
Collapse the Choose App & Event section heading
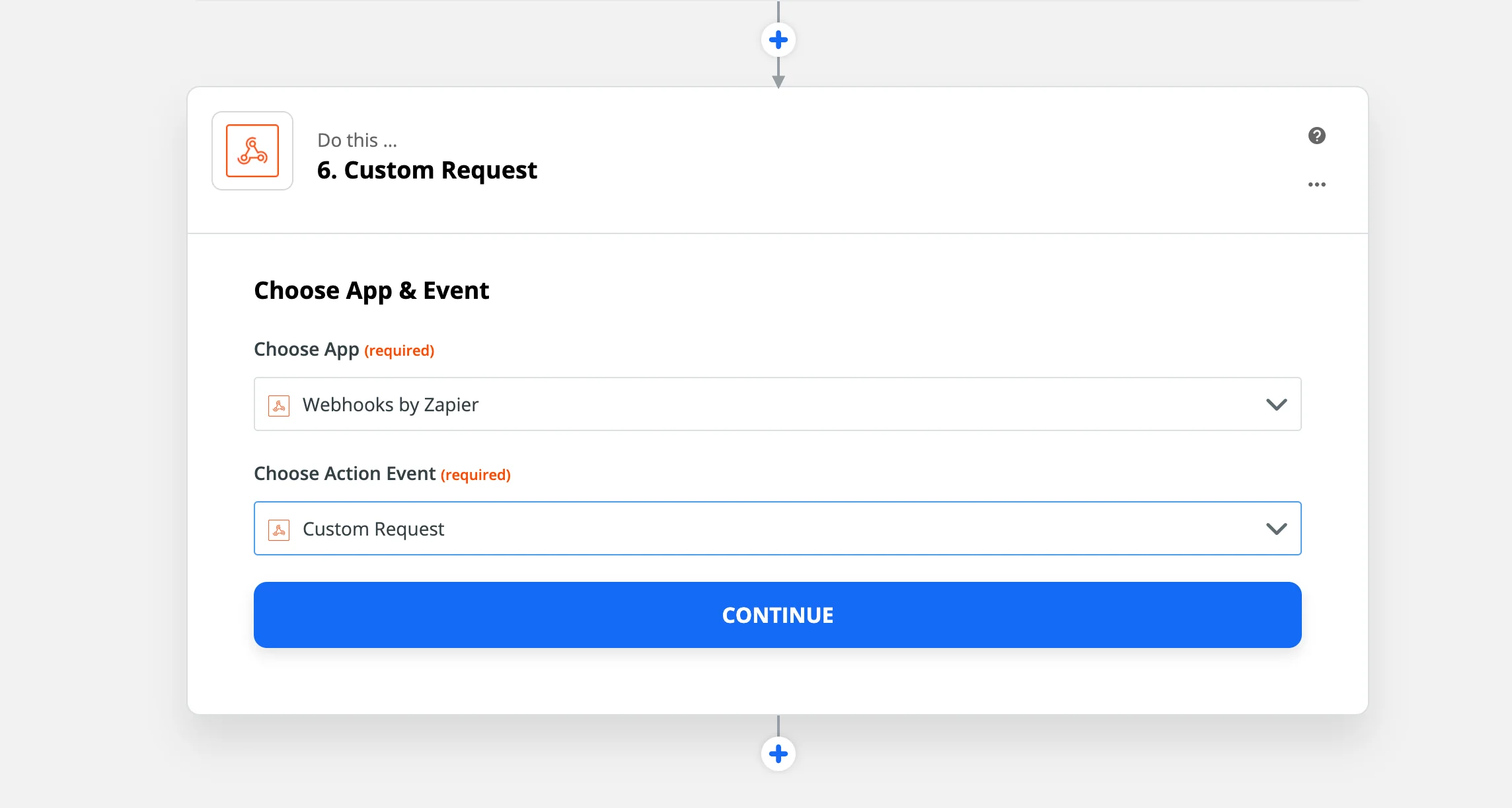point(371,291)
